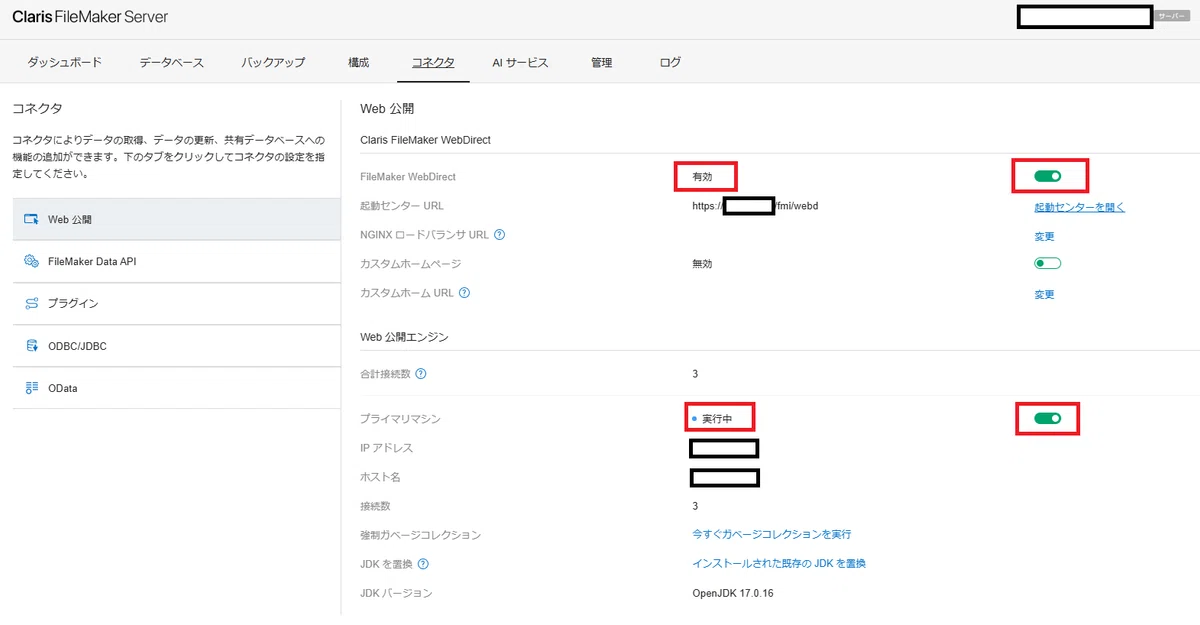Click the Web 公開エンジン section heading
1200x625 pixels.
coord(404,337)
